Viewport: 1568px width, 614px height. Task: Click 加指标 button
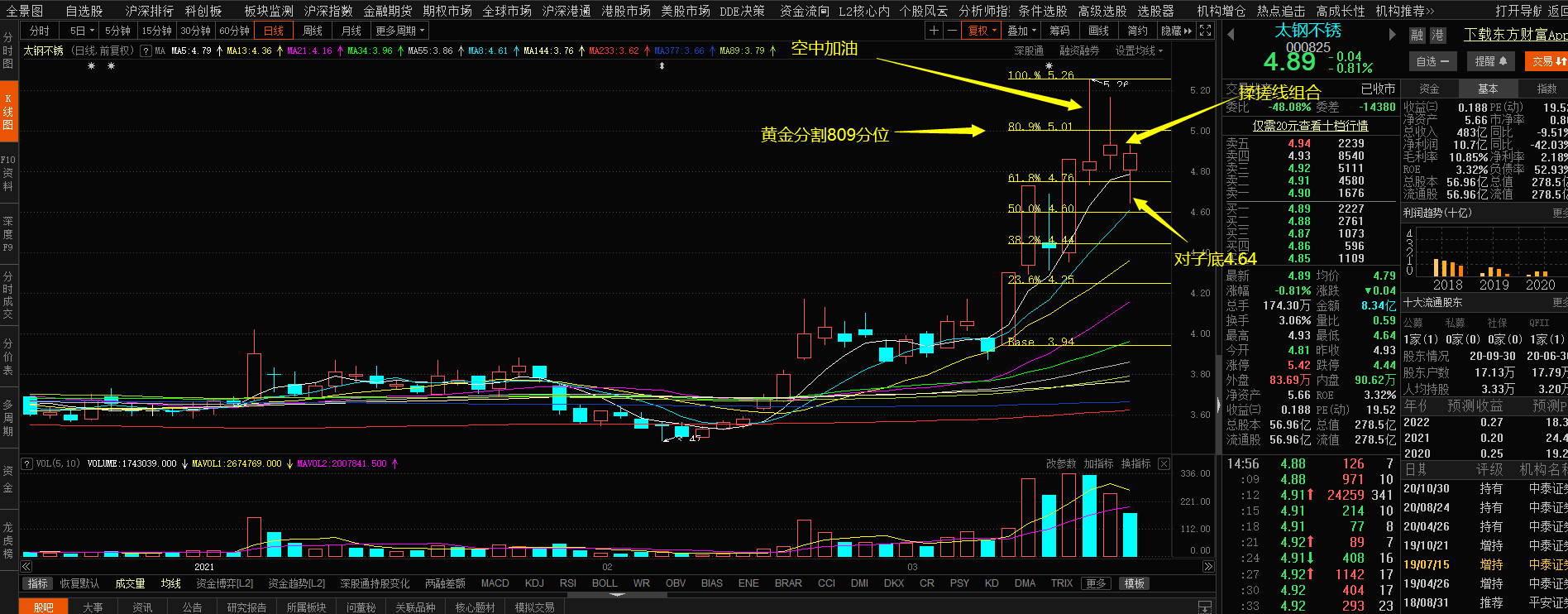click(x=1098, y=463)
